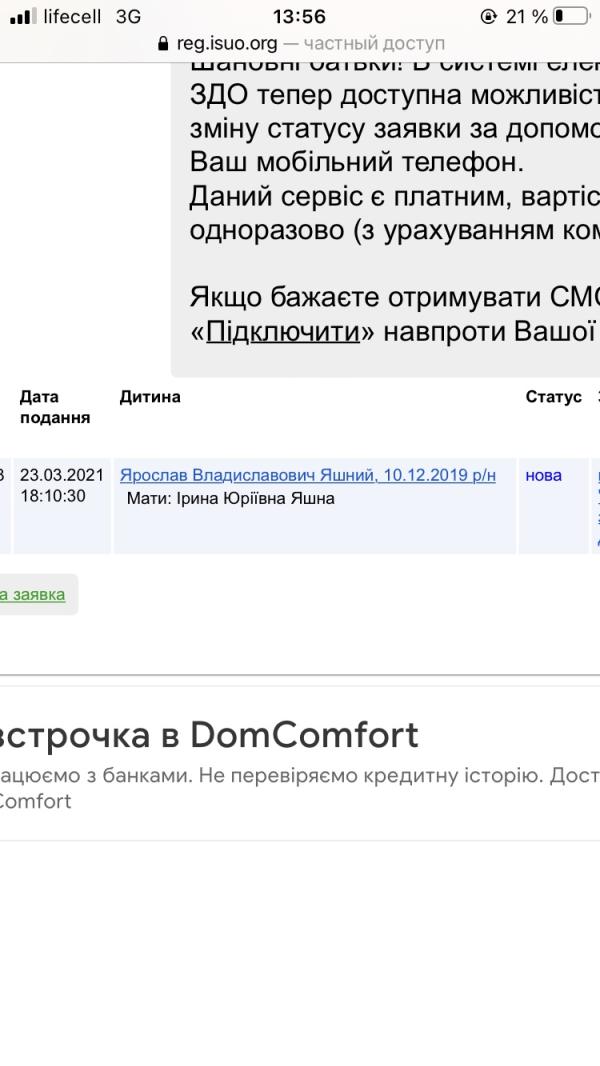The width and height of the screenshot is (600, 1066).
Task: Tap the reg.isuo.org address field
Action: click(x=300, y=44)
